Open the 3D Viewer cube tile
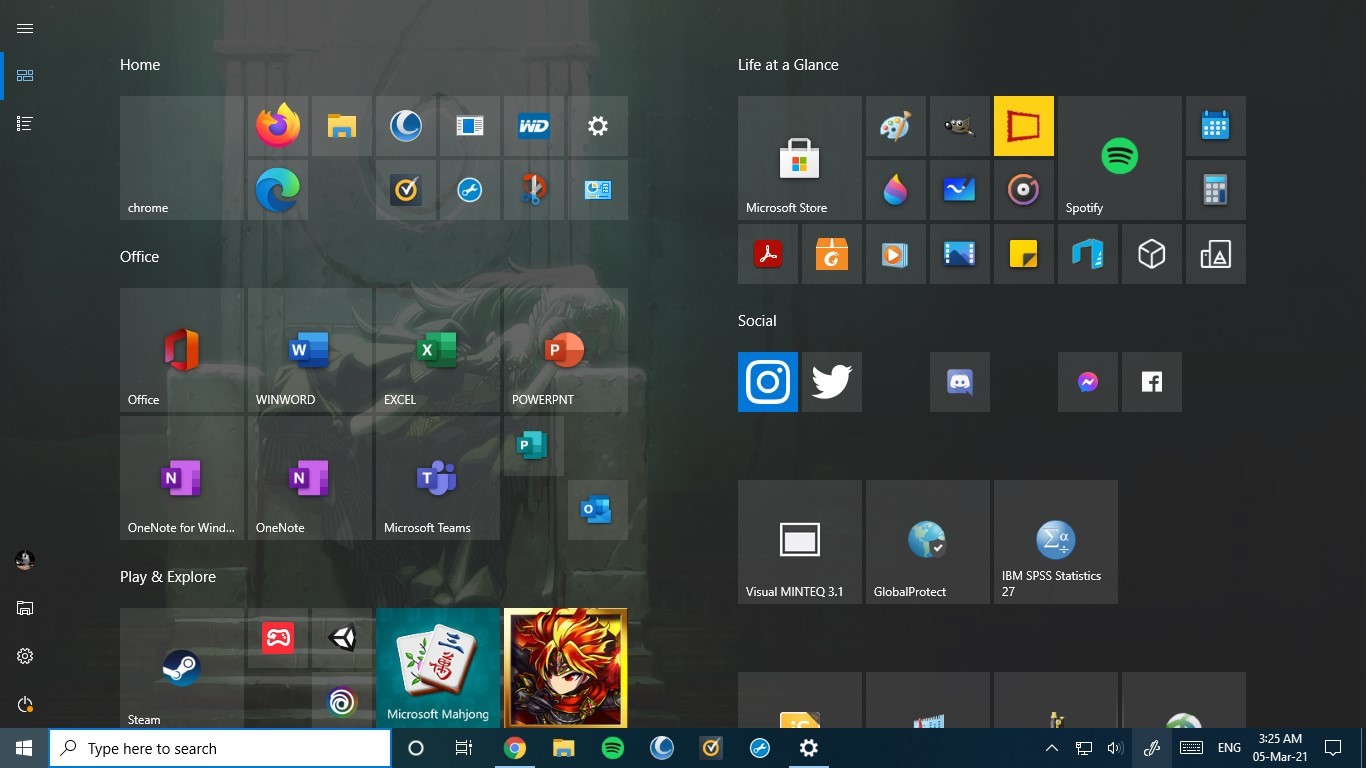1366x768 pixels. pos(1152,254)
